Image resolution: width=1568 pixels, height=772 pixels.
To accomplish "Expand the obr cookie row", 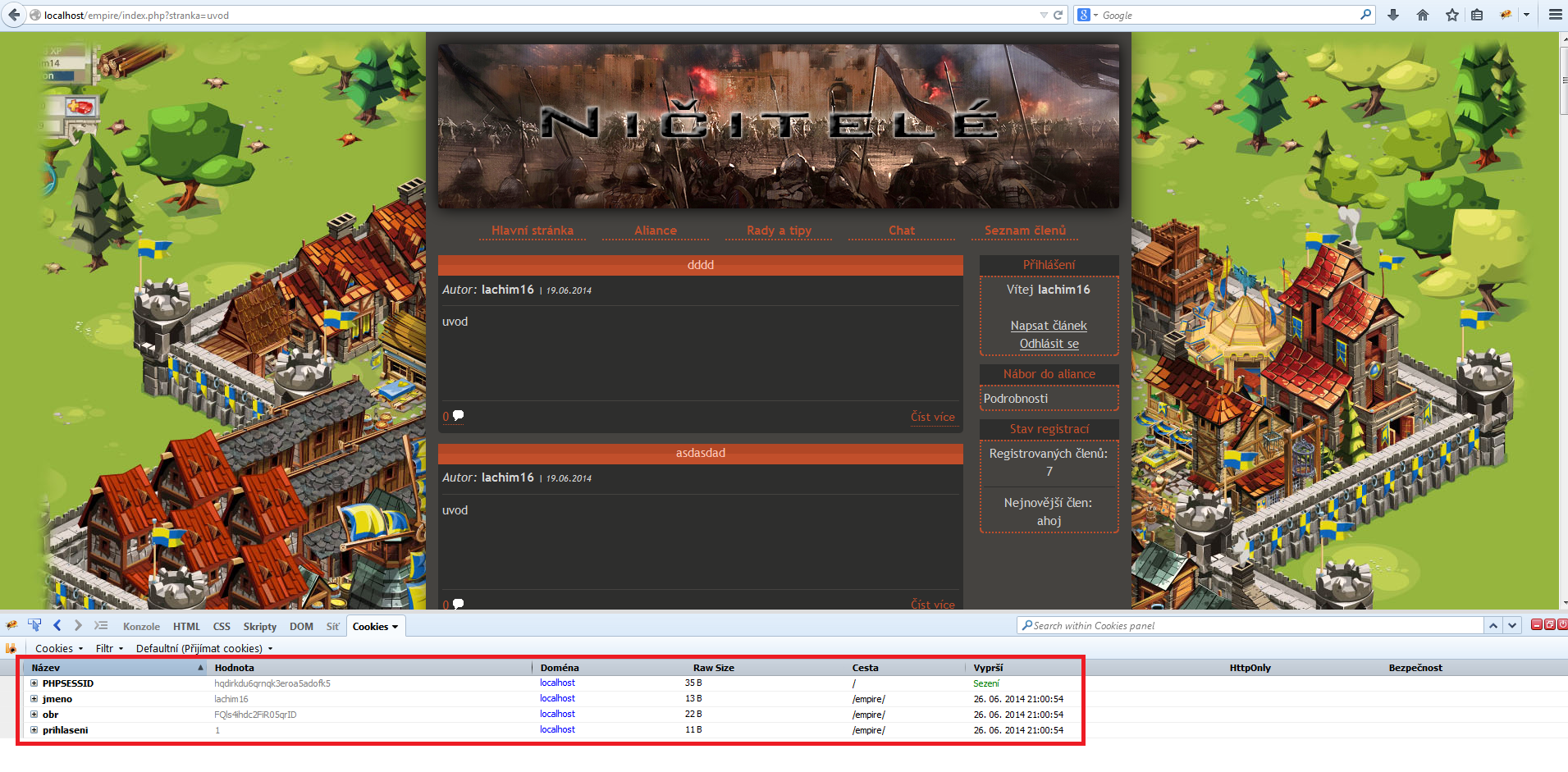I will pos(34,715).
